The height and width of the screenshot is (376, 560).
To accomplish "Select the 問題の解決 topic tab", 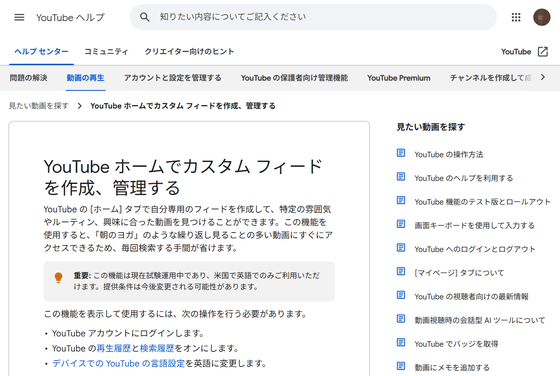I will [x=29, y=78].
